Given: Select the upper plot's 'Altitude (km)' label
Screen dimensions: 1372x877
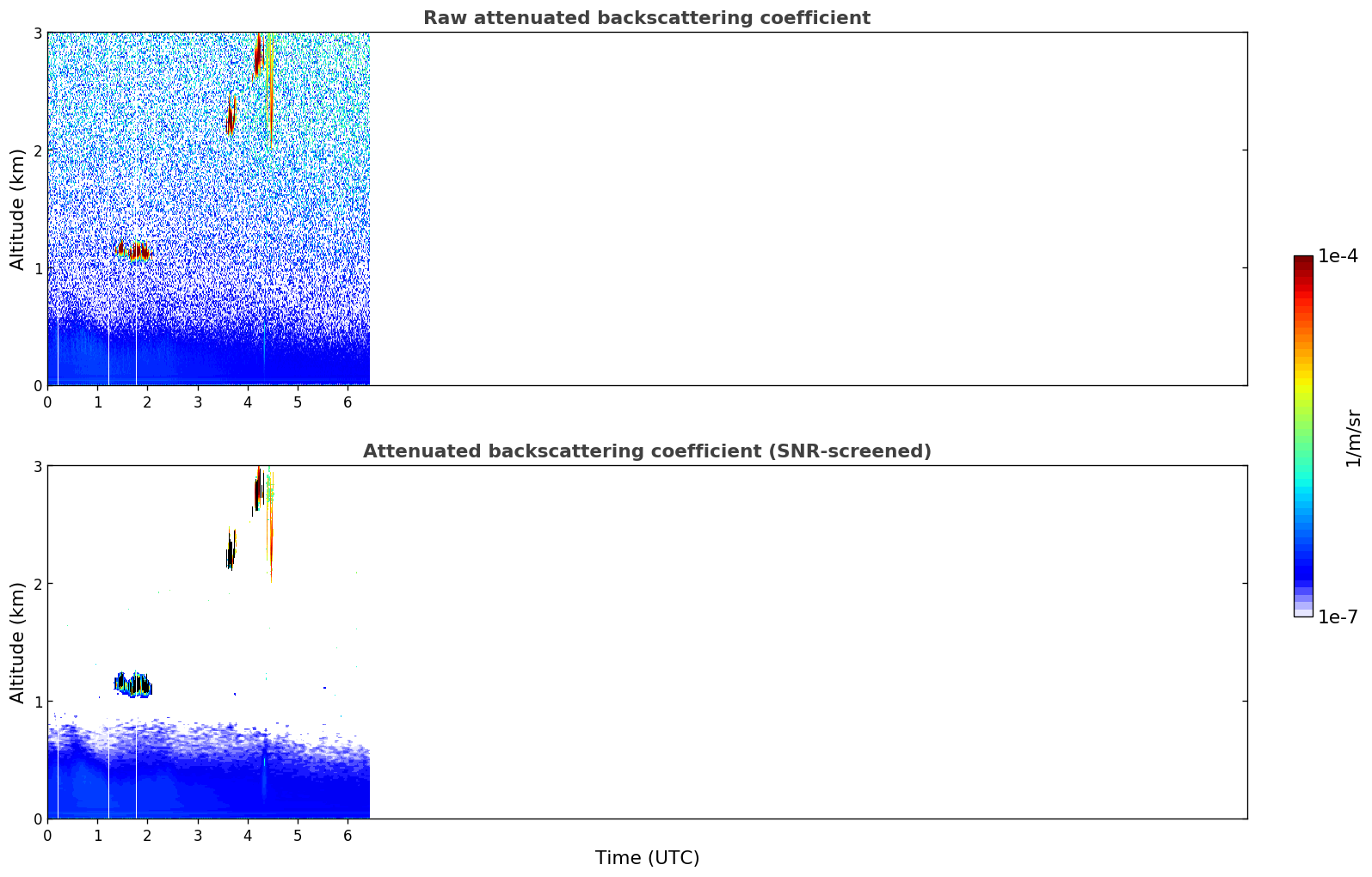Looking at the screenshot, I should point(18,209).
